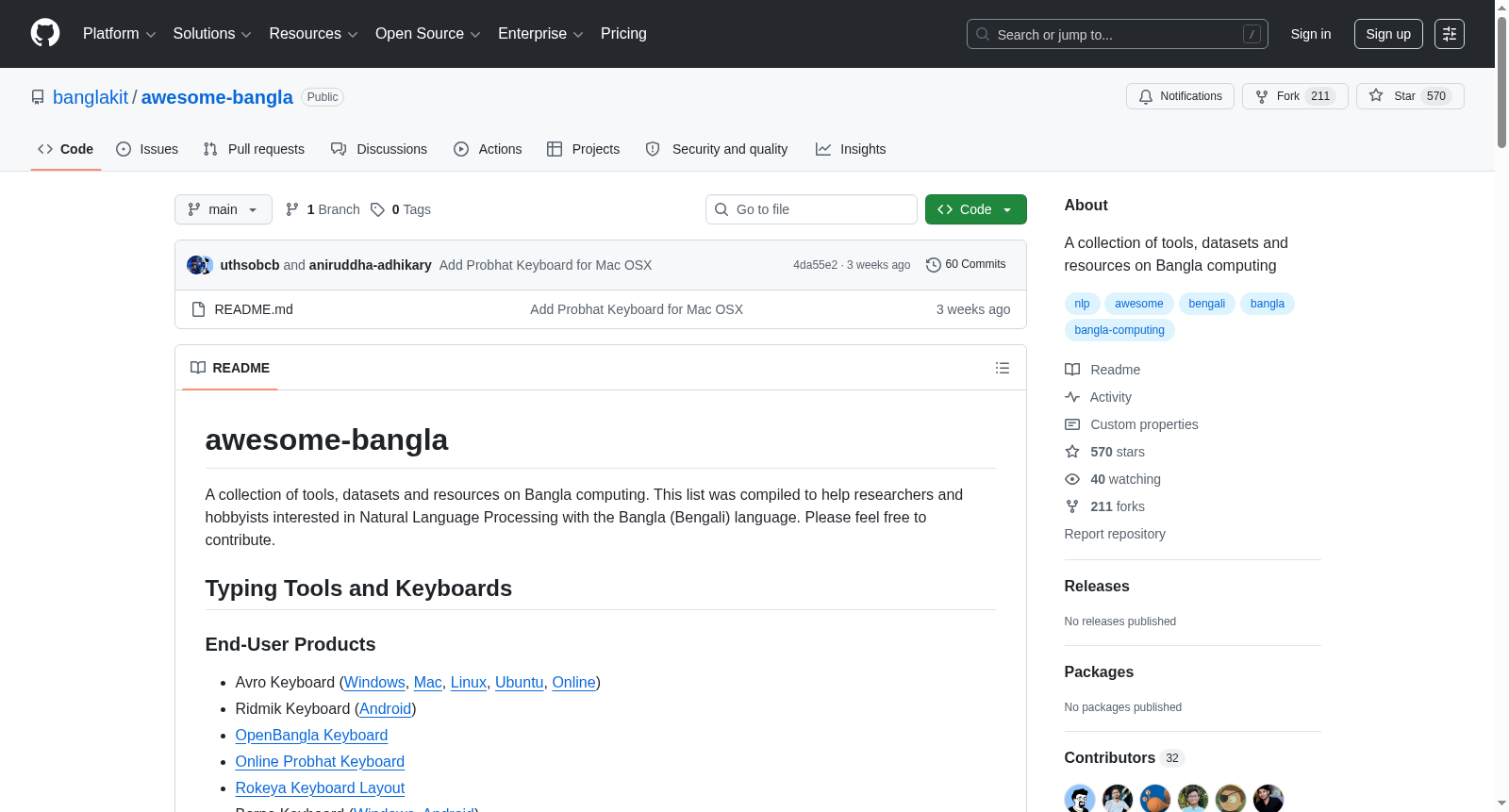Select the README tab header
Viewport: 1509px width, 812px height.
pyautogui.click(x=230, y=368)
